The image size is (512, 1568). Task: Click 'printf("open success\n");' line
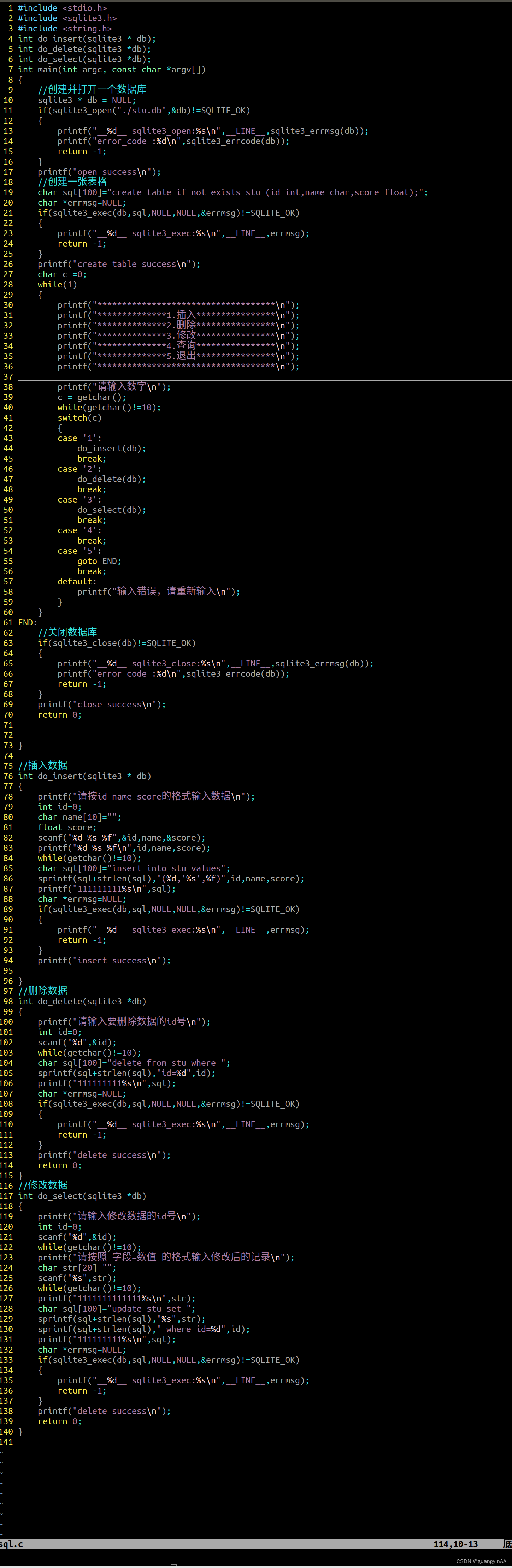pyautogui.click(x=99, y=172)
